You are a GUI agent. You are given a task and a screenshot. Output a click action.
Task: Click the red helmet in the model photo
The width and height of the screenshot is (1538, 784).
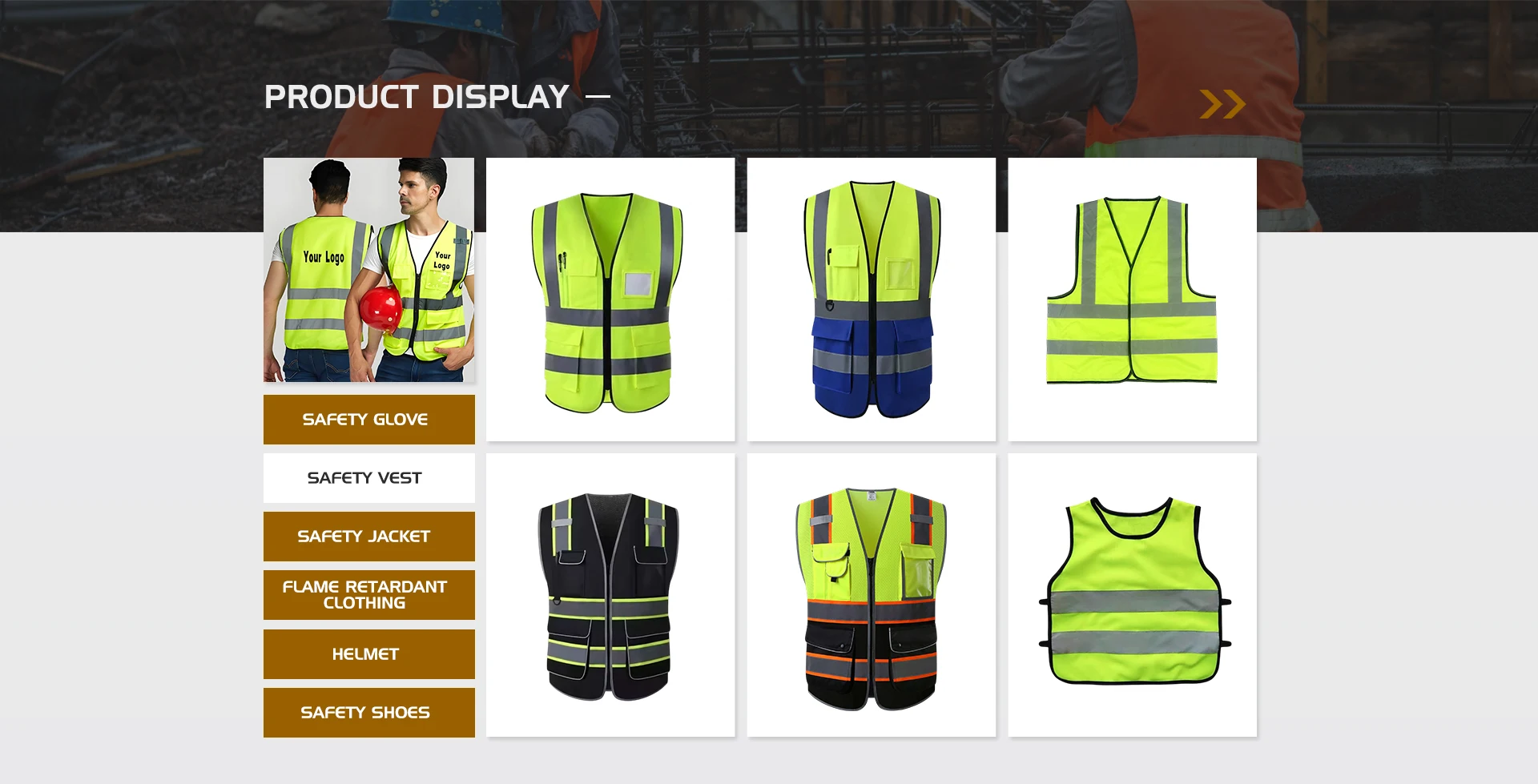[x=380, y=308]
